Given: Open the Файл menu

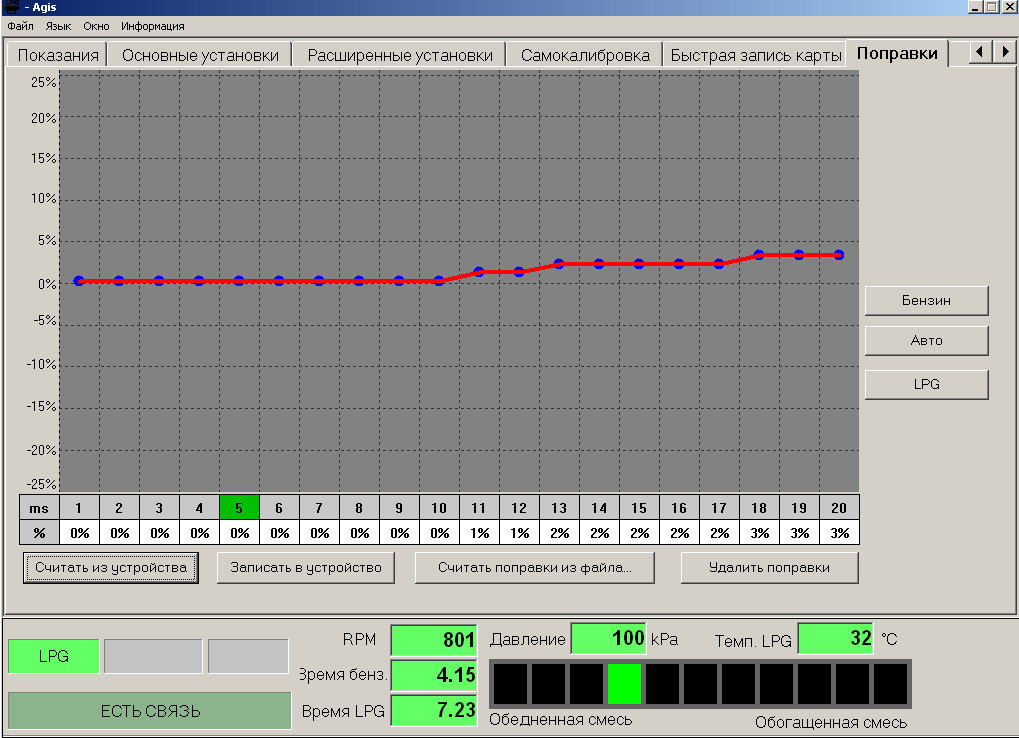Looking at the screenshot, I should (x=20, y=26).
